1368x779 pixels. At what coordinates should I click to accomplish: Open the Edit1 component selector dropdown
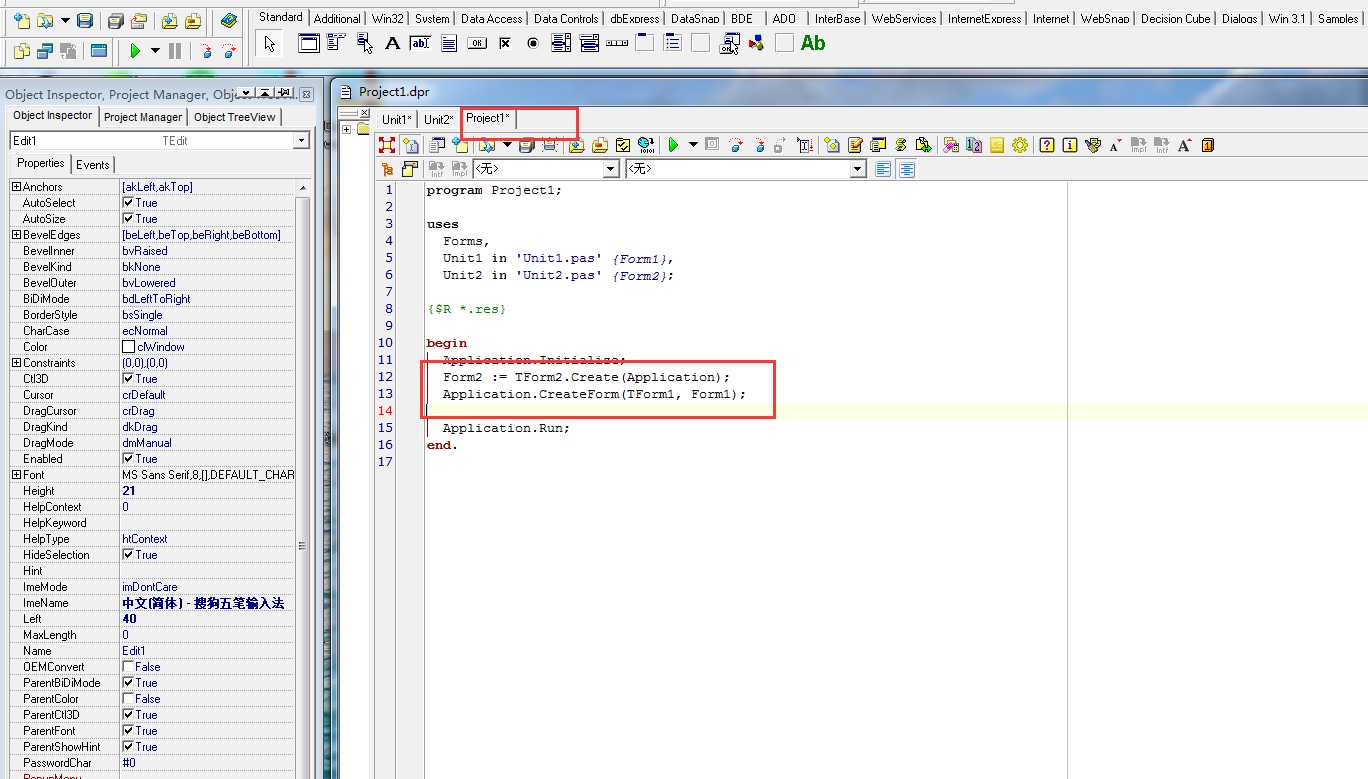(301, 141)
